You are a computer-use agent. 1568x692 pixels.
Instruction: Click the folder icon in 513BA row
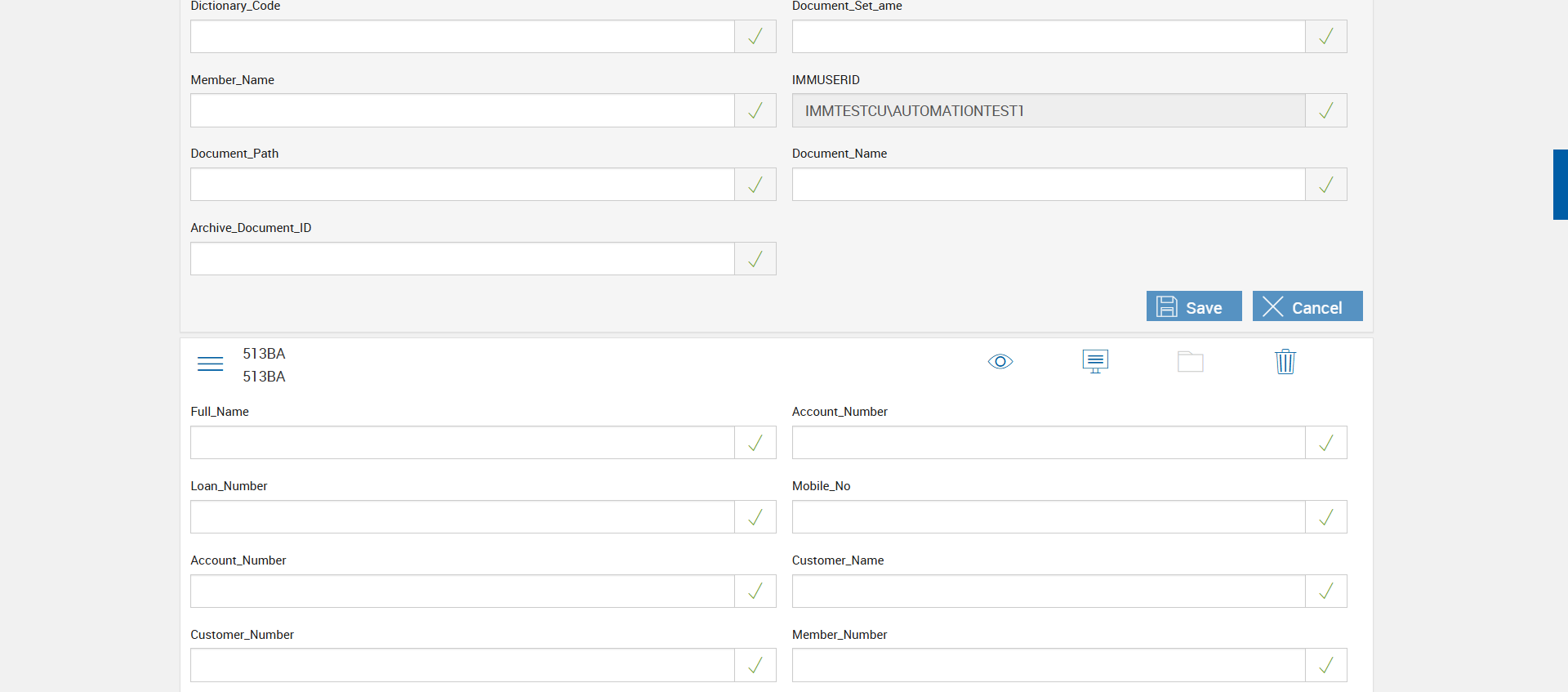[1190, 361]
